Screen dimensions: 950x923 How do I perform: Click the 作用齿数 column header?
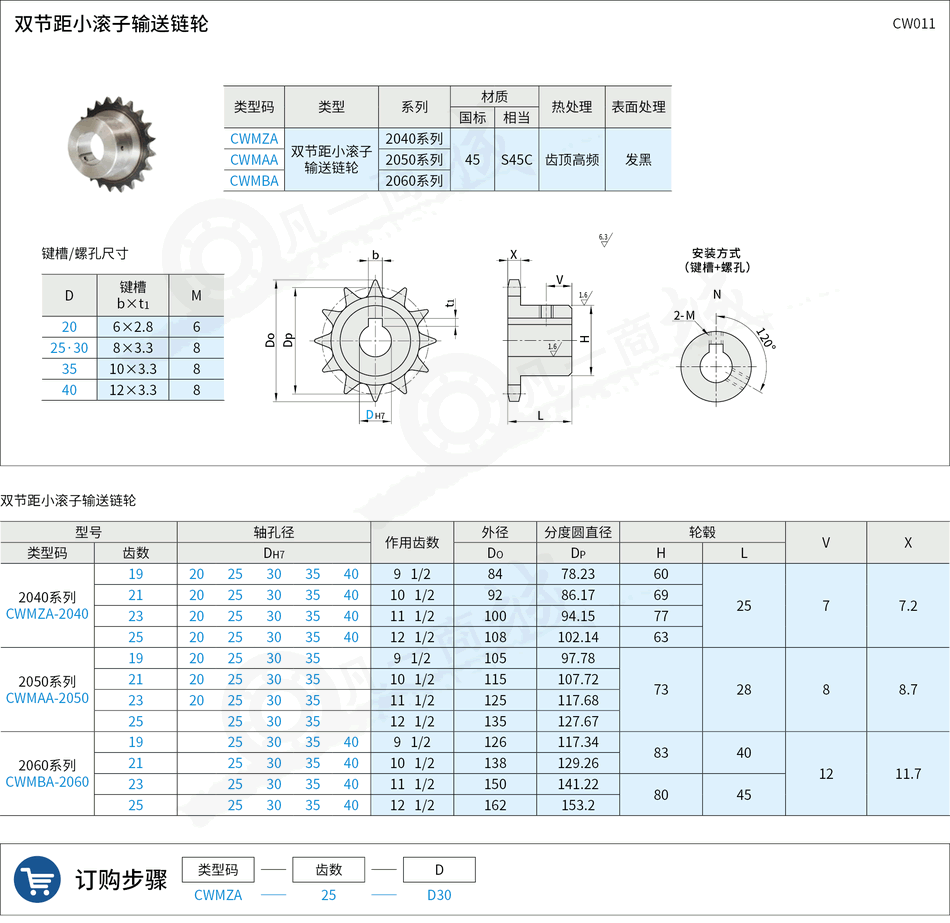[412, 542]
